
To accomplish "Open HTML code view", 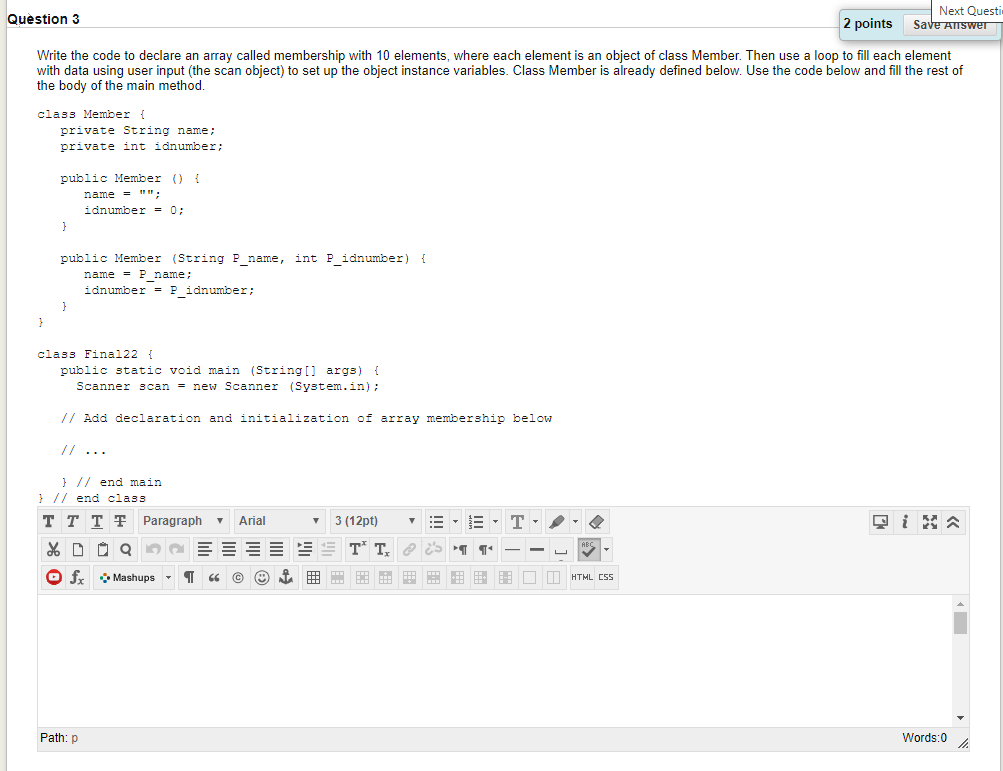I will [x=581, y=577].
